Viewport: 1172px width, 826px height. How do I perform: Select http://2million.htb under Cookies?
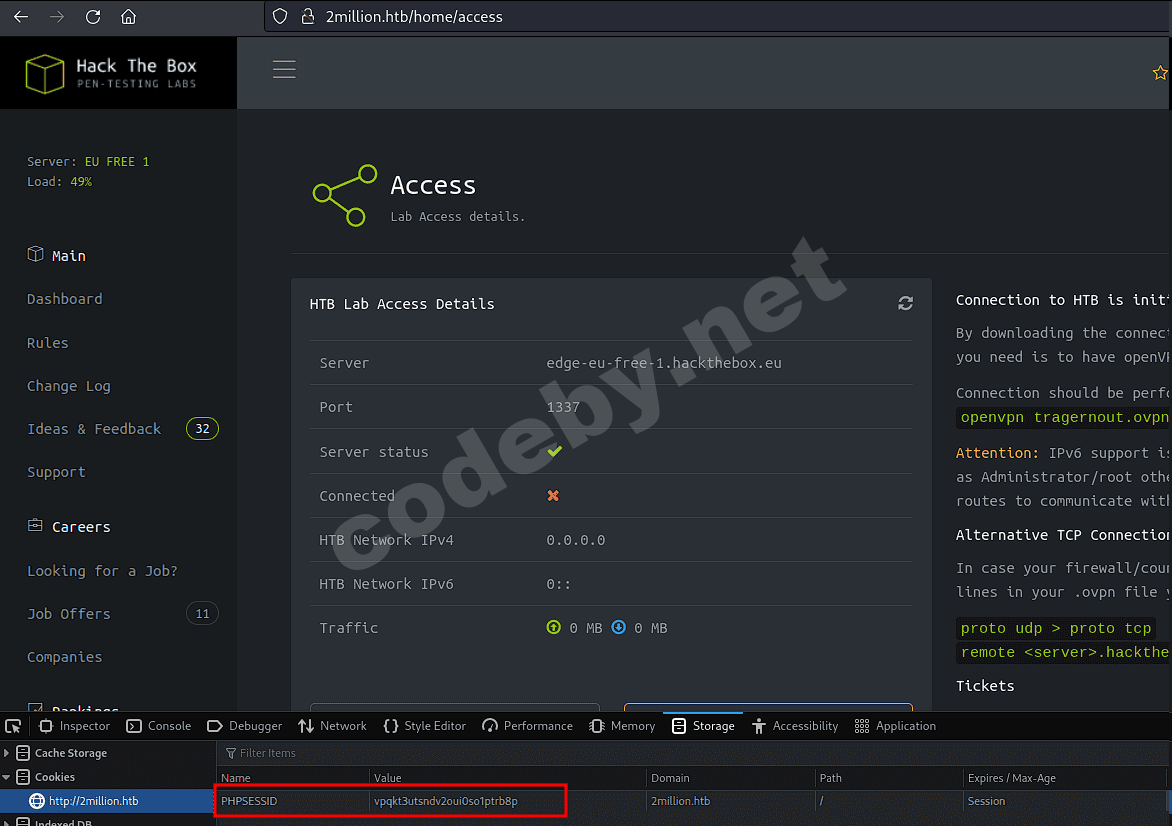[x=93, y=801]
